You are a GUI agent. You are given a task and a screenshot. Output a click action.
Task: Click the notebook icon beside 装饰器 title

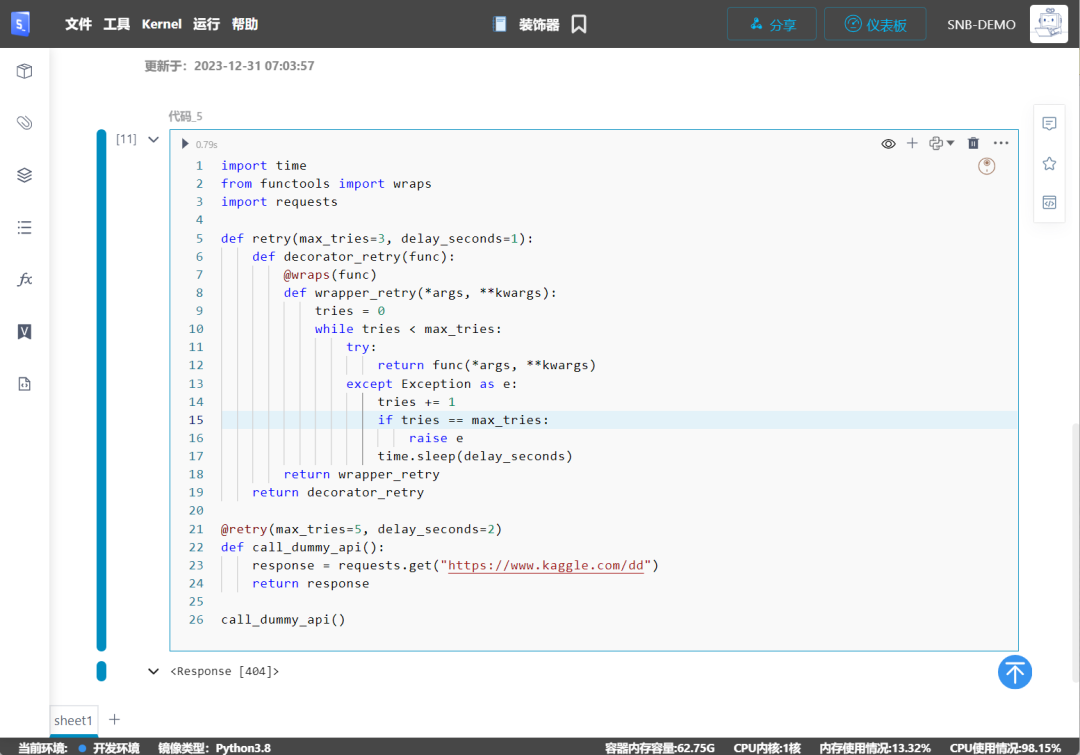tap(500, 24)
